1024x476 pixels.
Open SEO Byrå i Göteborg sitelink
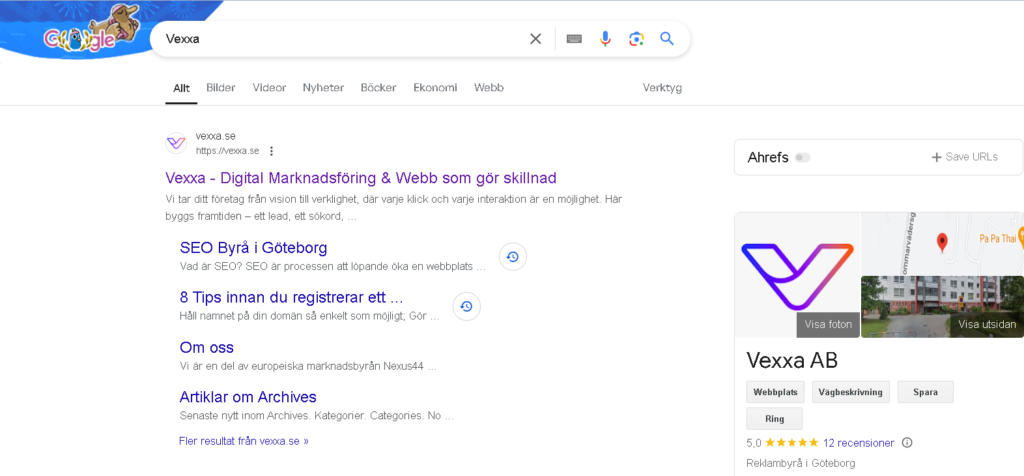(x=253, y=247)
